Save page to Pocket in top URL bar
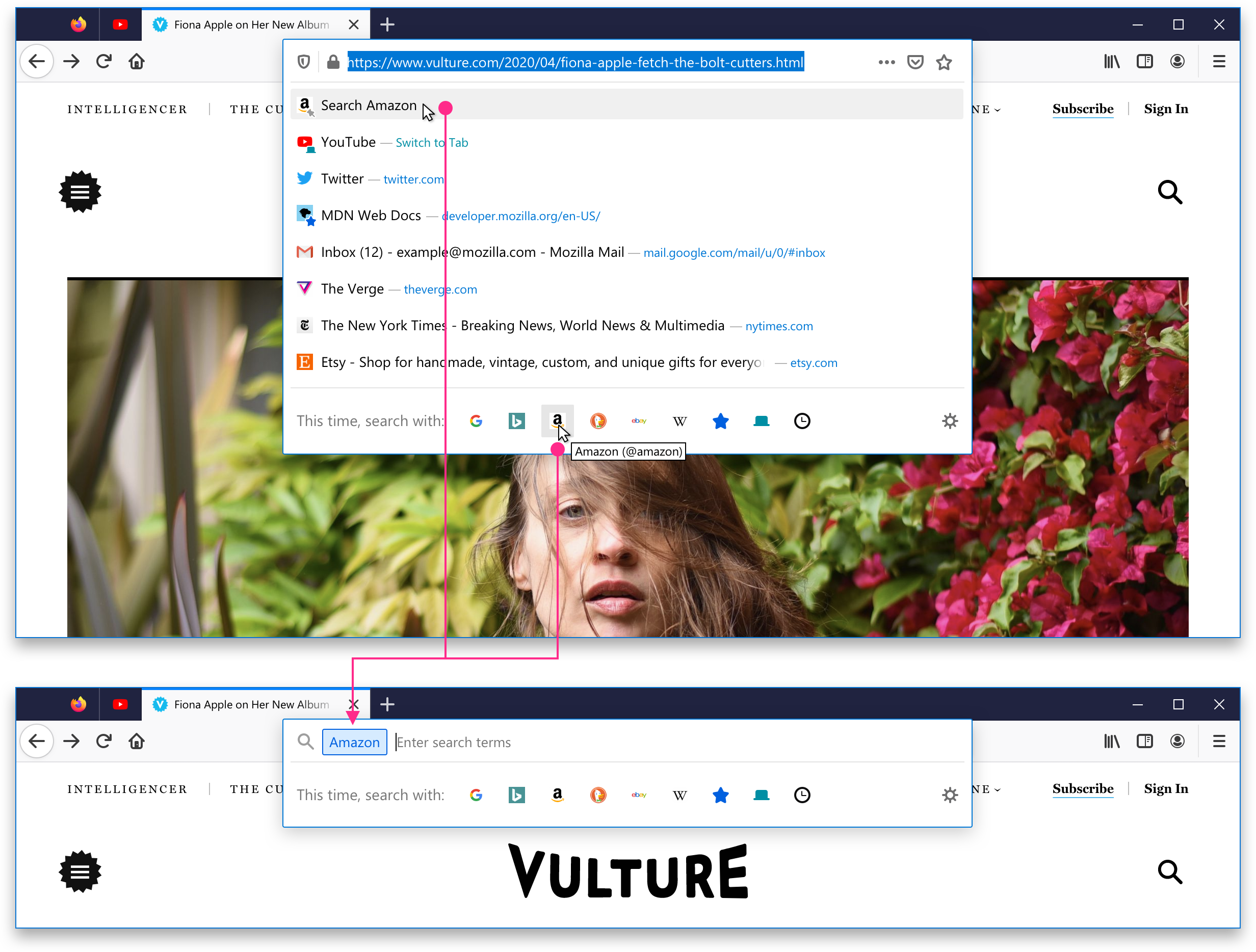 (x=915, y=62)
